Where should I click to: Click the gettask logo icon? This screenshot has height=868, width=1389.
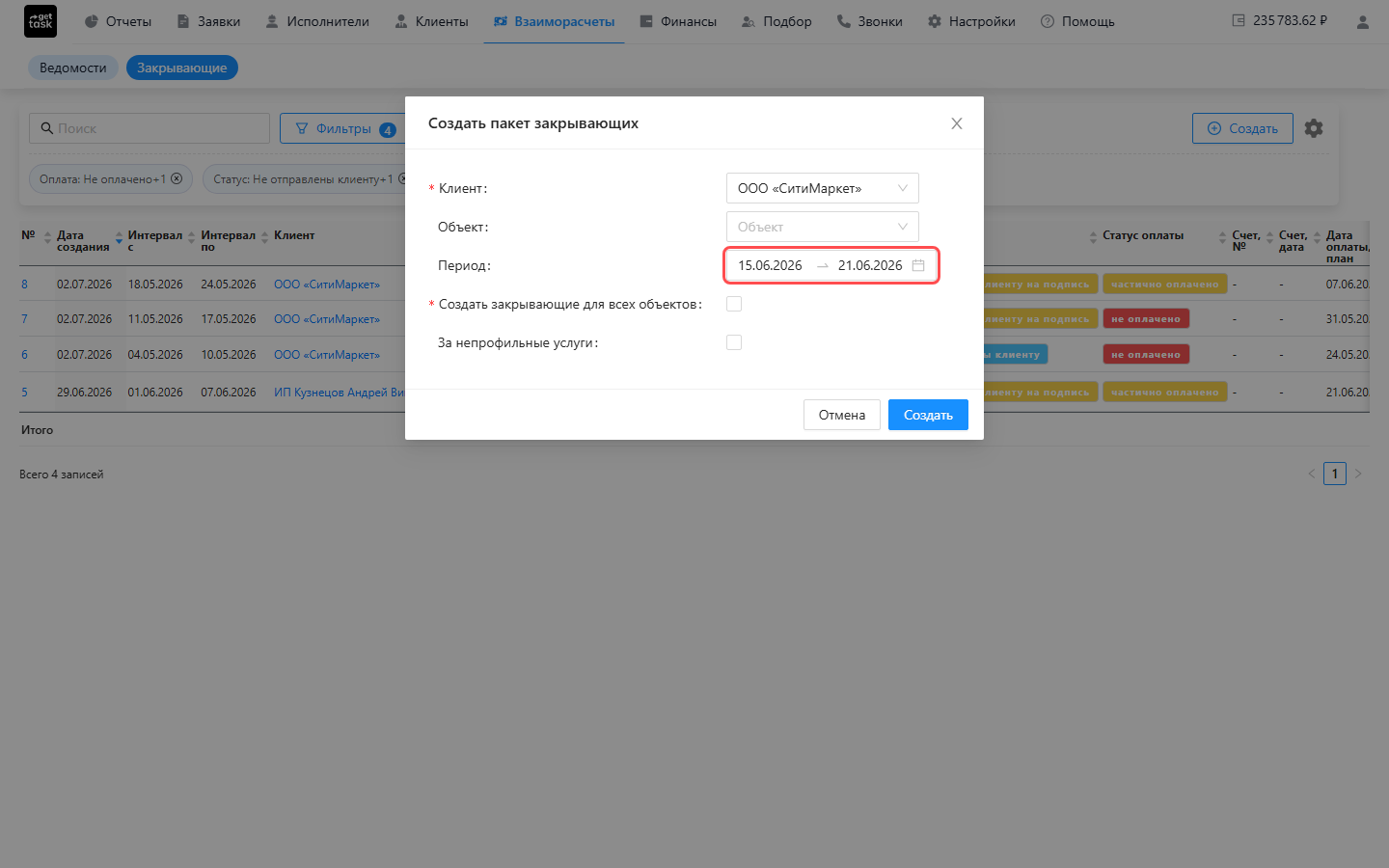(41, 21)
